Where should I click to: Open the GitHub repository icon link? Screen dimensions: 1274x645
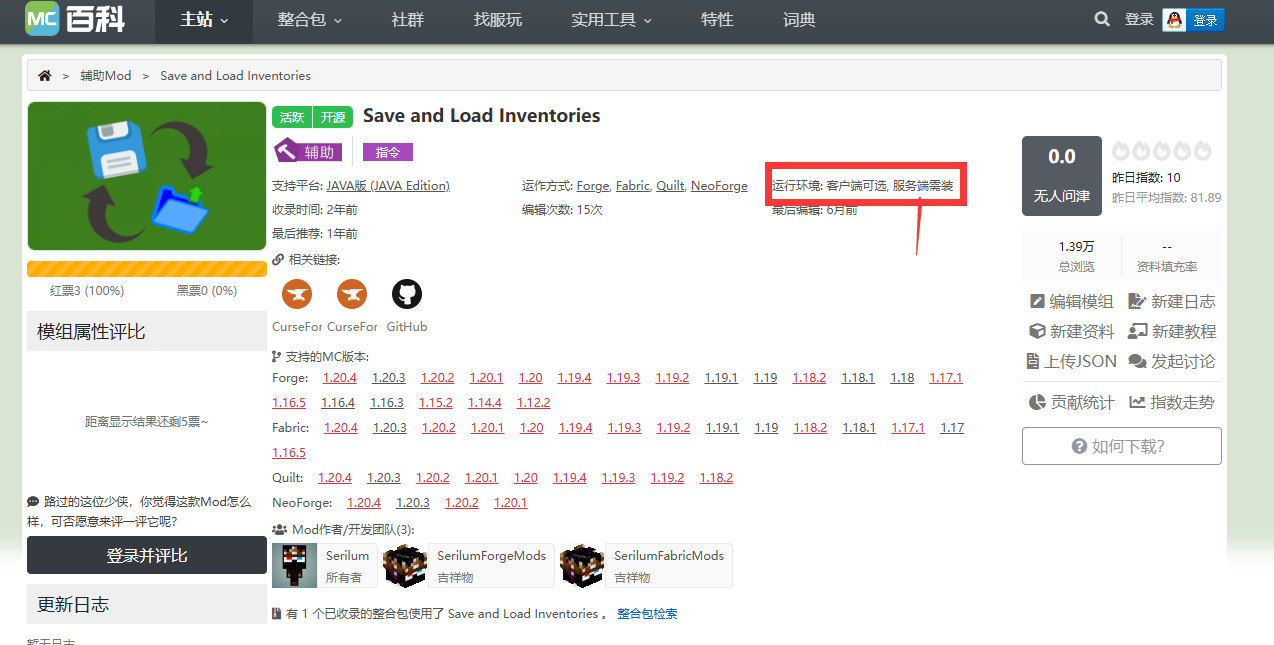click(406, 294)
